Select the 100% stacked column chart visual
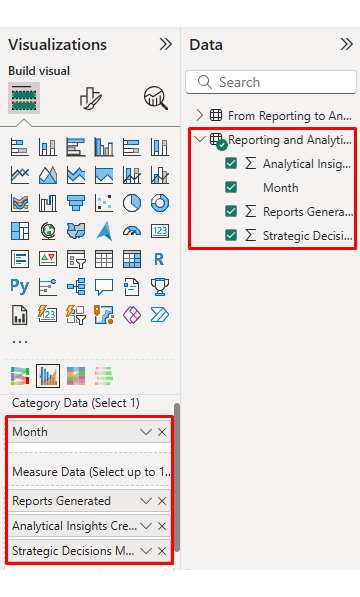 [x=160, y=147]
